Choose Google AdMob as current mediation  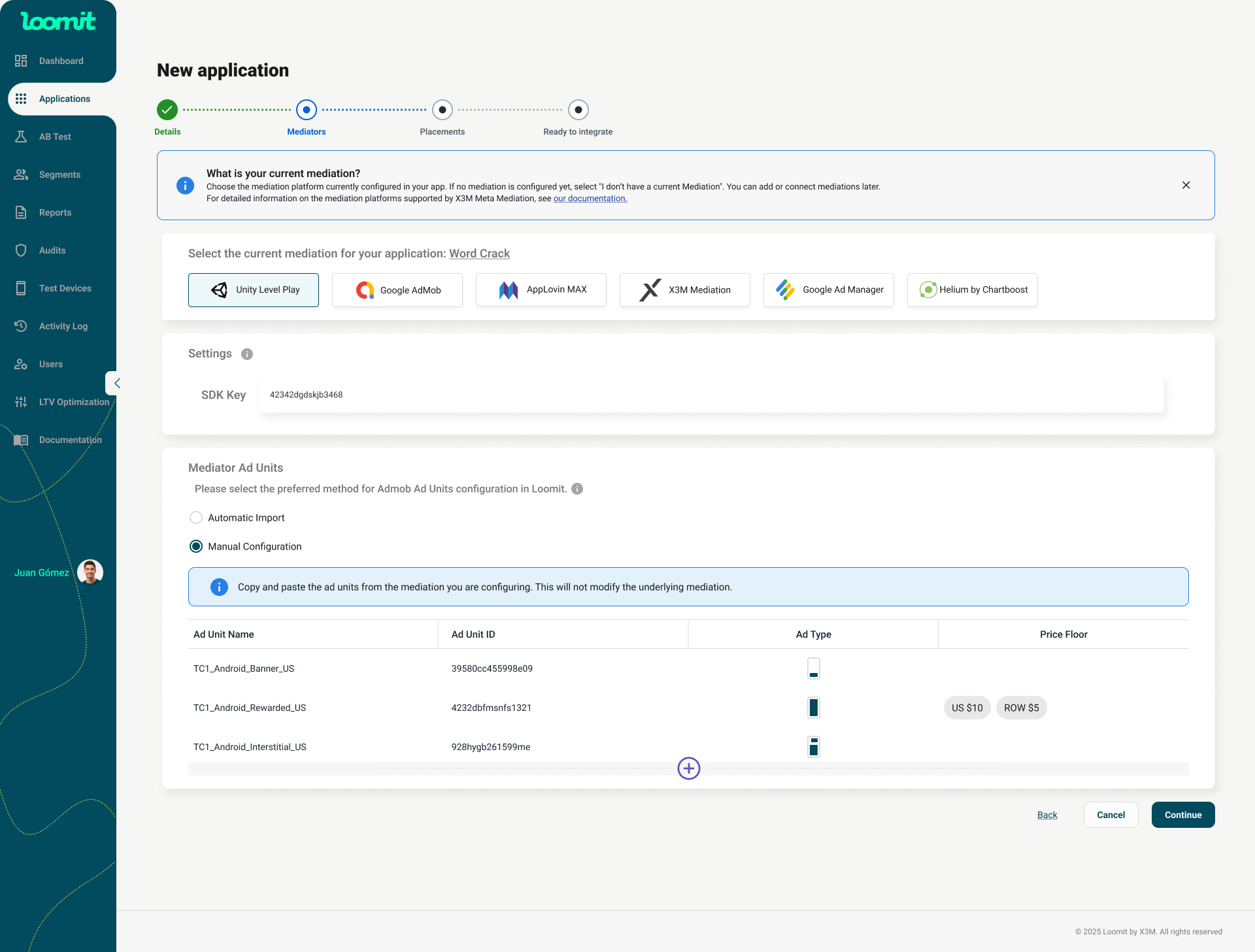pos(397,290)
